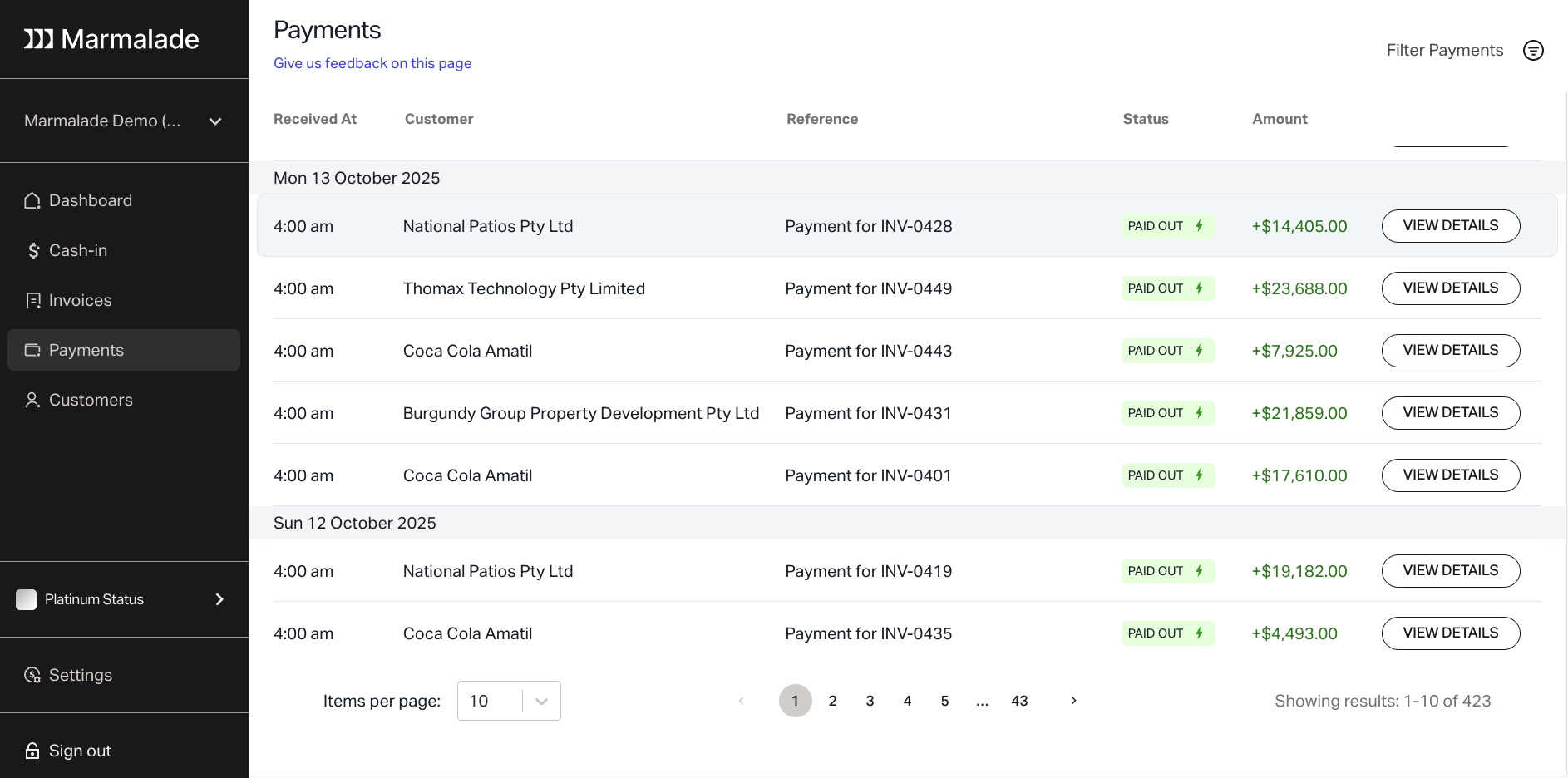Click the next page arrow
Viewport: 1568px width, 778px height.
coord(1073,701)
